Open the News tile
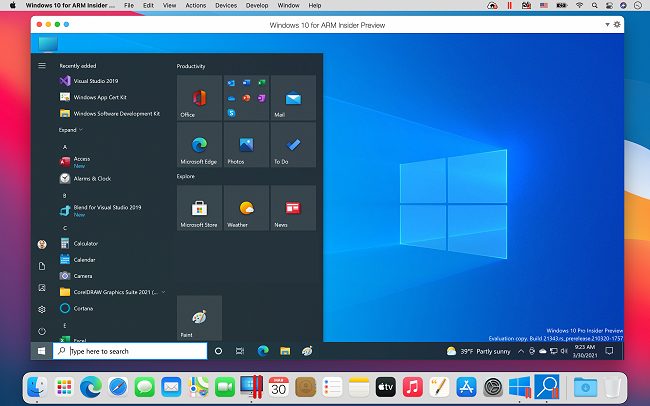 [x=293, y=208]
